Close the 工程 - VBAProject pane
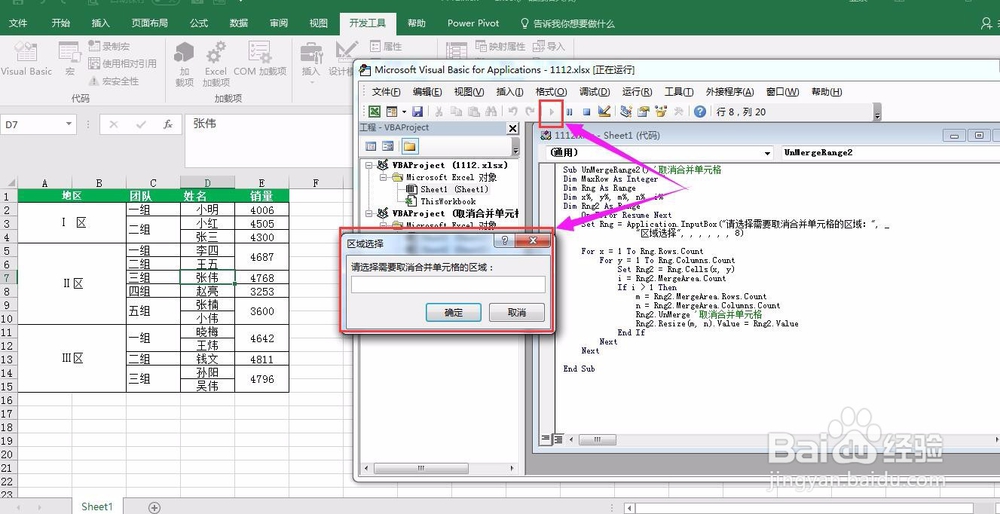 click(512, 128)
